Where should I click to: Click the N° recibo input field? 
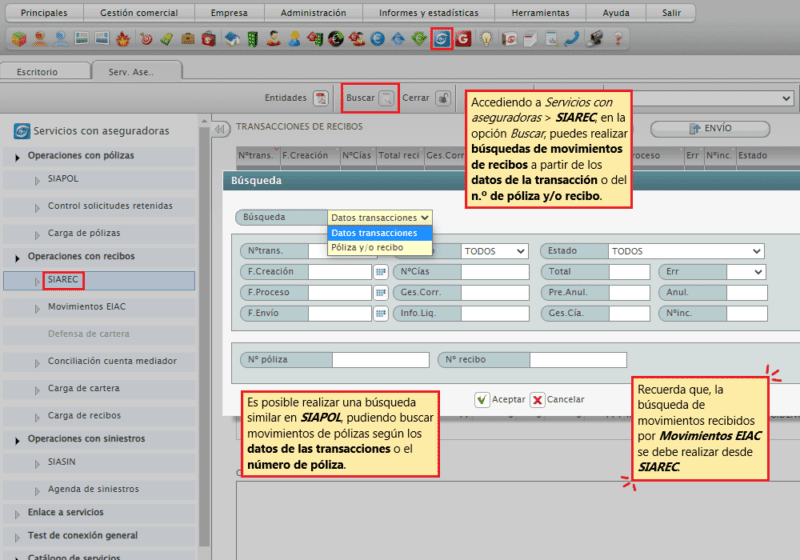[x=578, y=360]
